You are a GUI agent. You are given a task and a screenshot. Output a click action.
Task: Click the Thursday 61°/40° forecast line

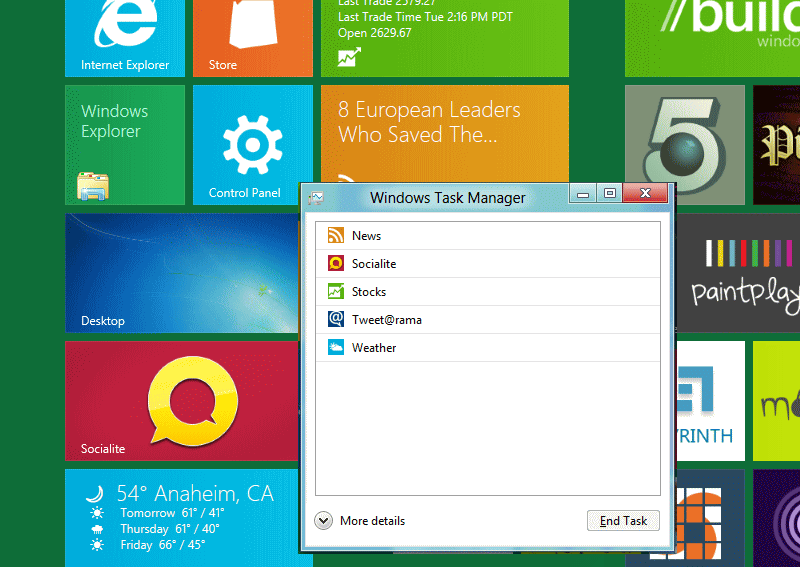170,529
